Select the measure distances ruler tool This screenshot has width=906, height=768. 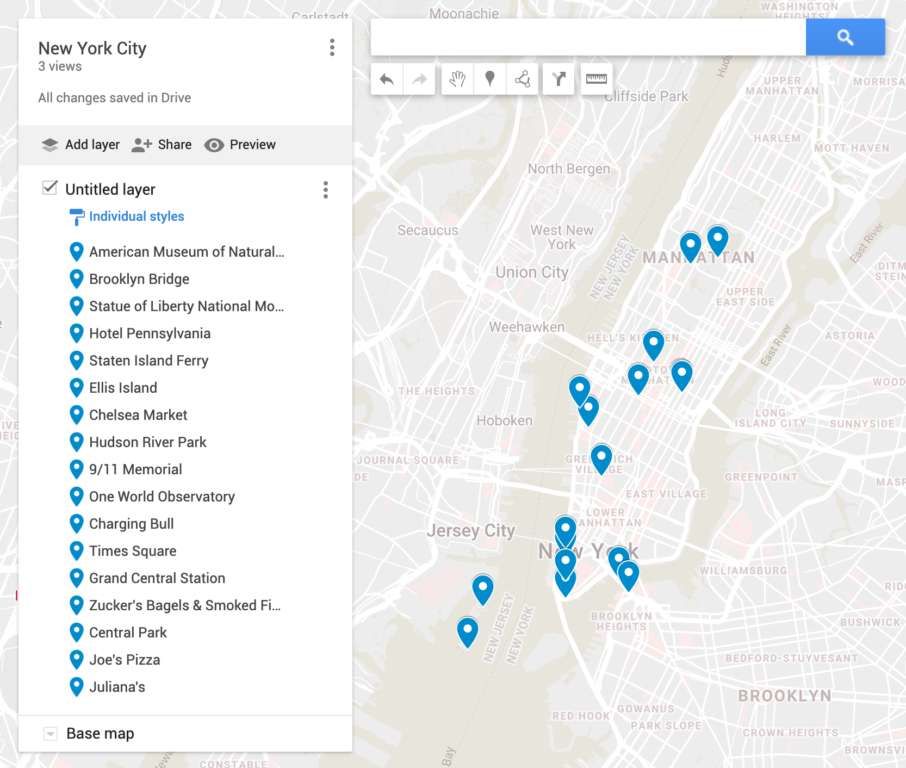596,79
